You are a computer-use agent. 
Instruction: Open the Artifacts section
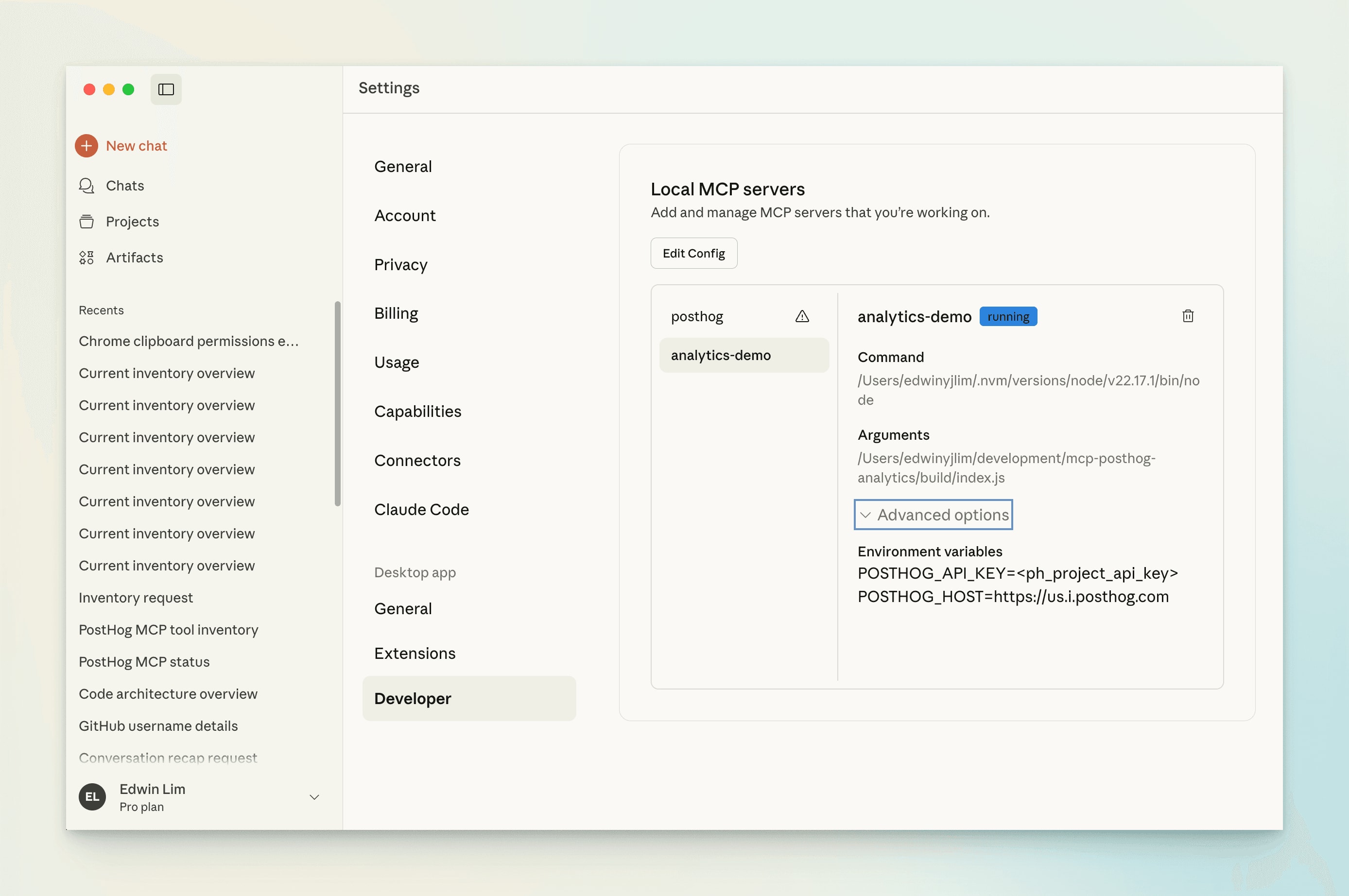click(x=134, y=257)
